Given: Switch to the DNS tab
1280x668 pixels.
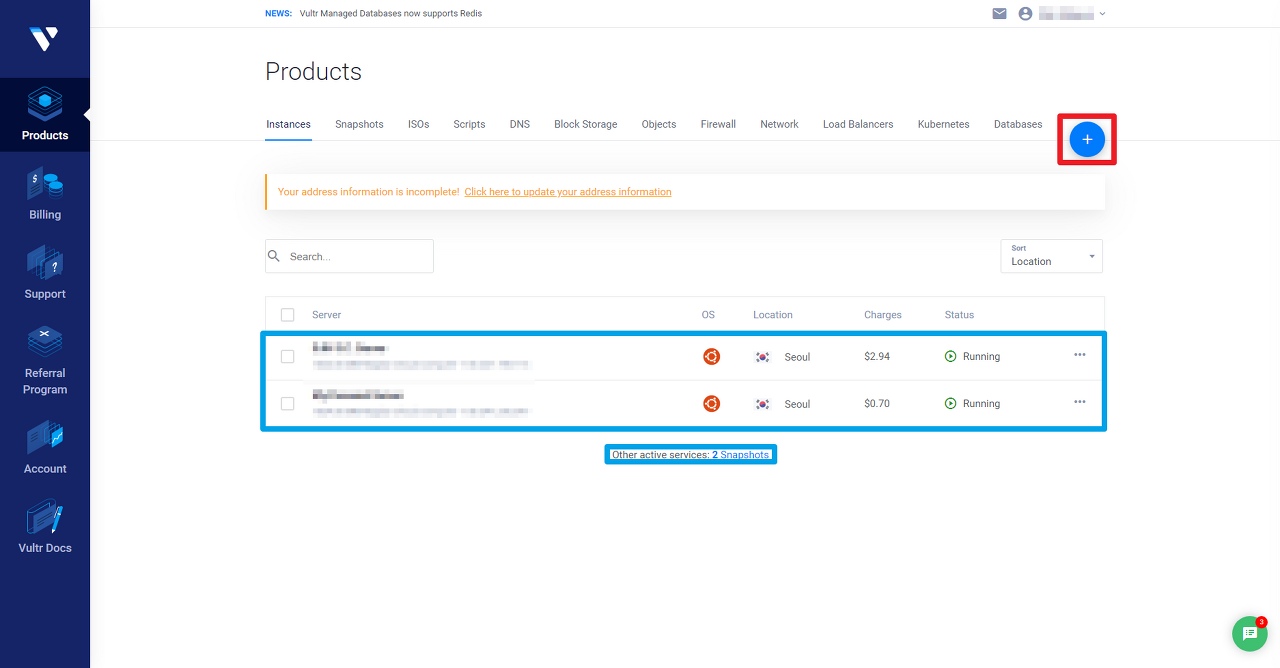Looking at the screenshot, I should (x=520, y=125).
